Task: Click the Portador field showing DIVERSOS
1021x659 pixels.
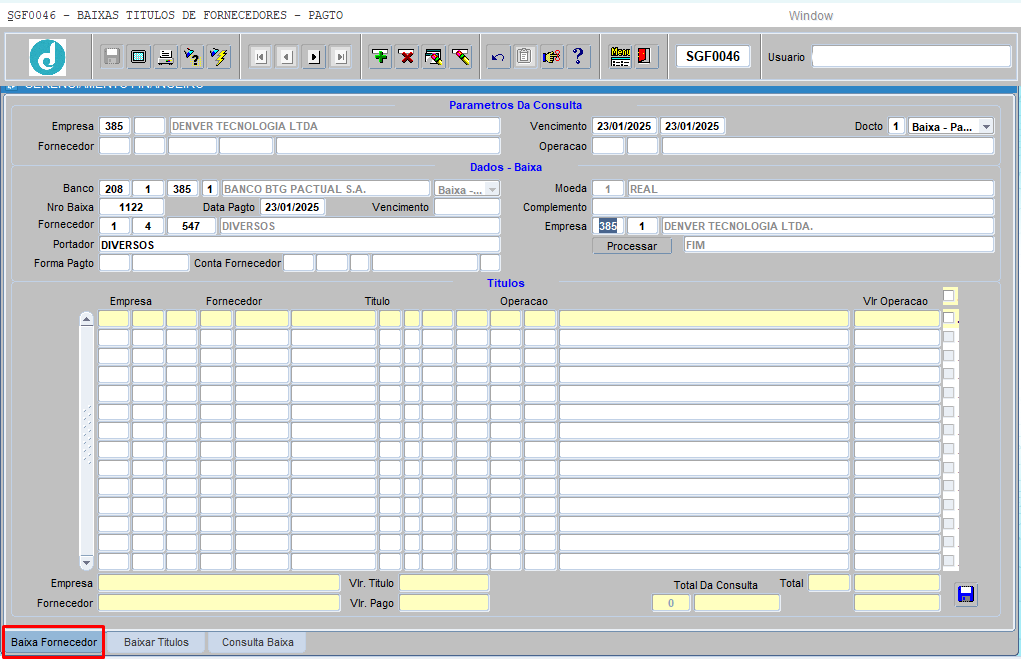Action: coord(300,245)
